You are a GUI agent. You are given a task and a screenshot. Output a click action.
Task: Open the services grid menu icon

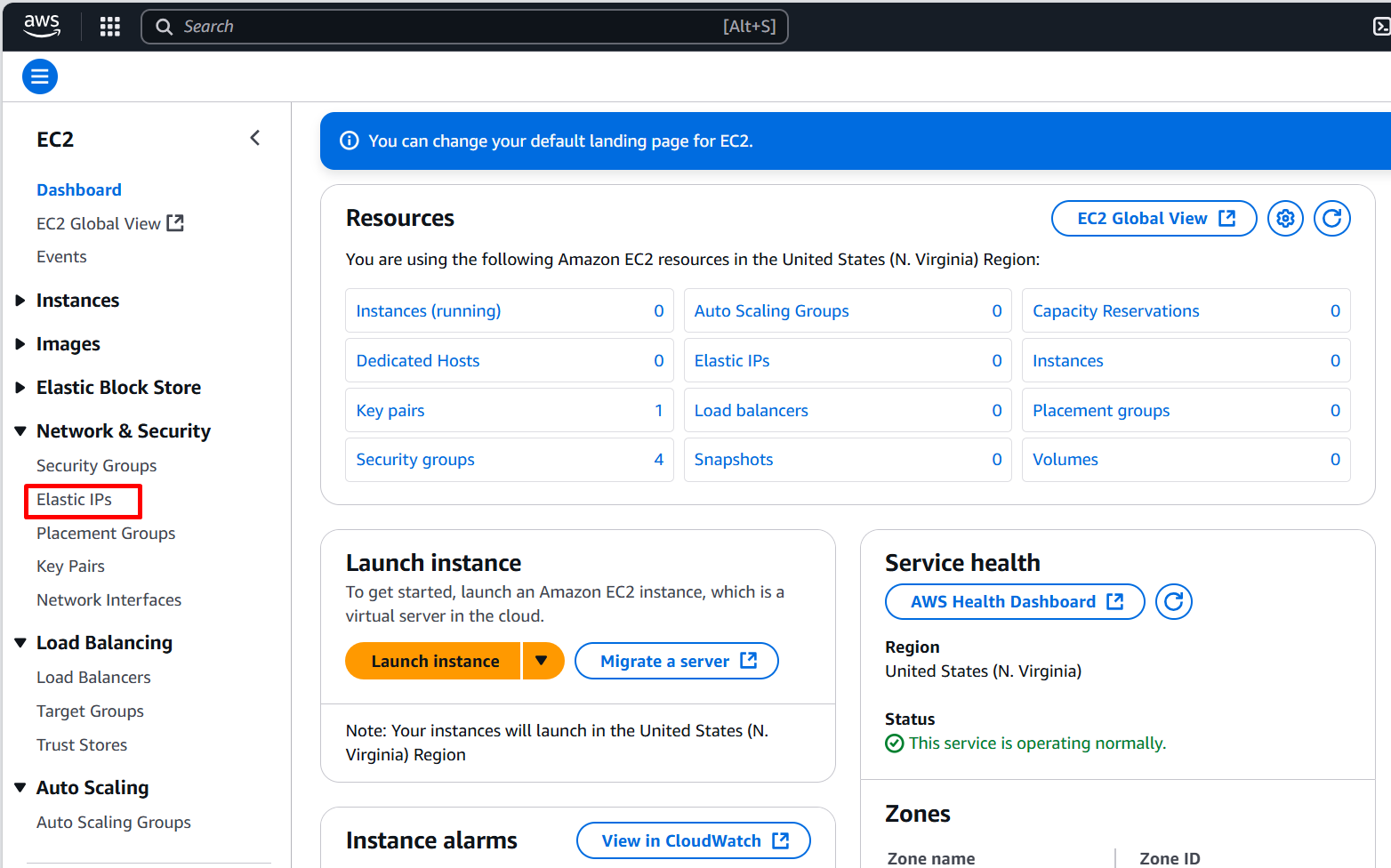(x=110, y=27)
